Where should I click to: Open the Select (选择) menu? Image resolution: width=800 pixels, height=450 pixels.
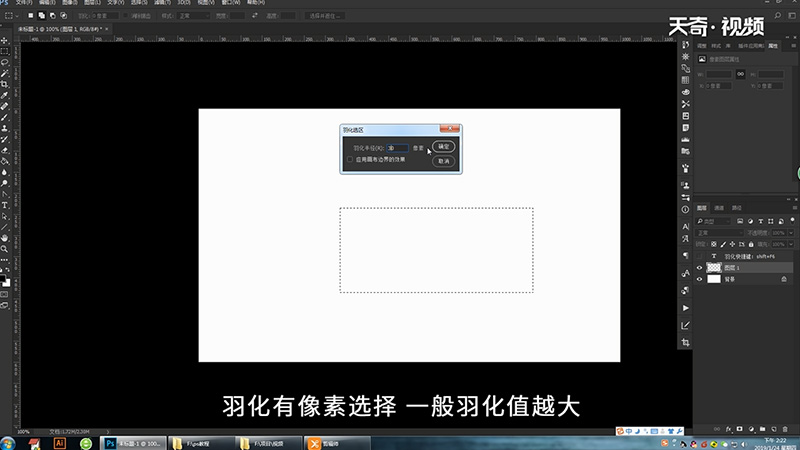[139, 3]
